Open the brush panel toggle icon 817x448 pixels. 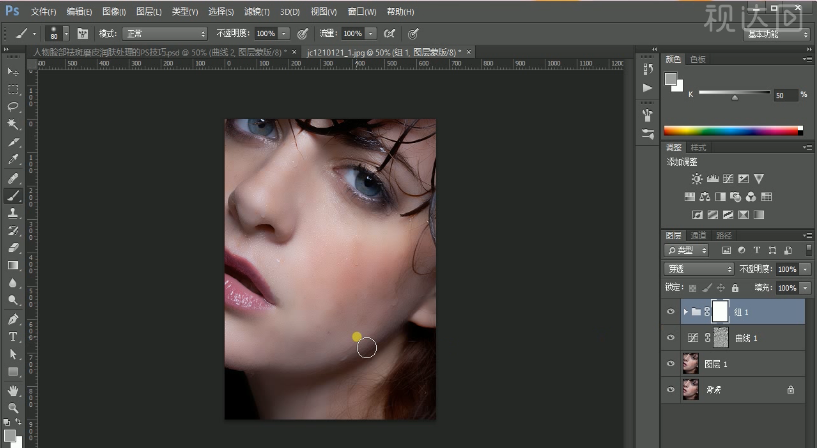[83, 34]
